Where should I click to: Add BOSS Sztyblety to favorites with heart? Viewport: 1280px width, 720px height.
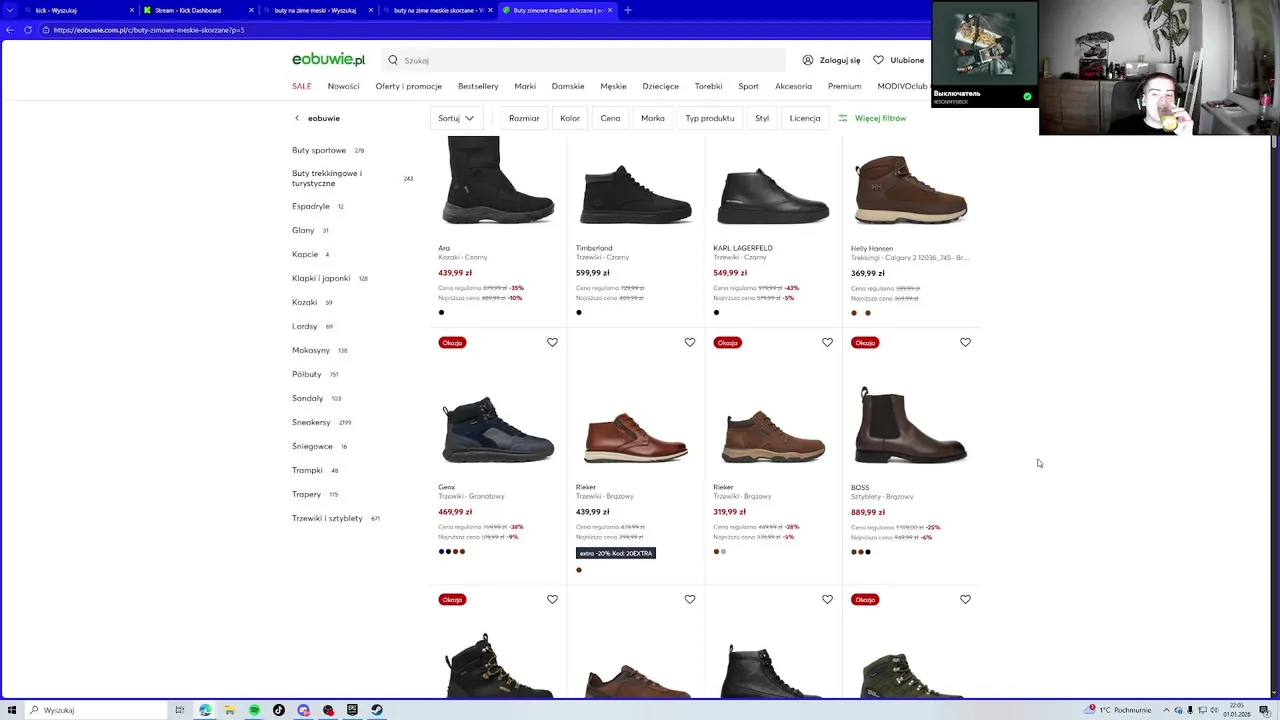(965, 342)
